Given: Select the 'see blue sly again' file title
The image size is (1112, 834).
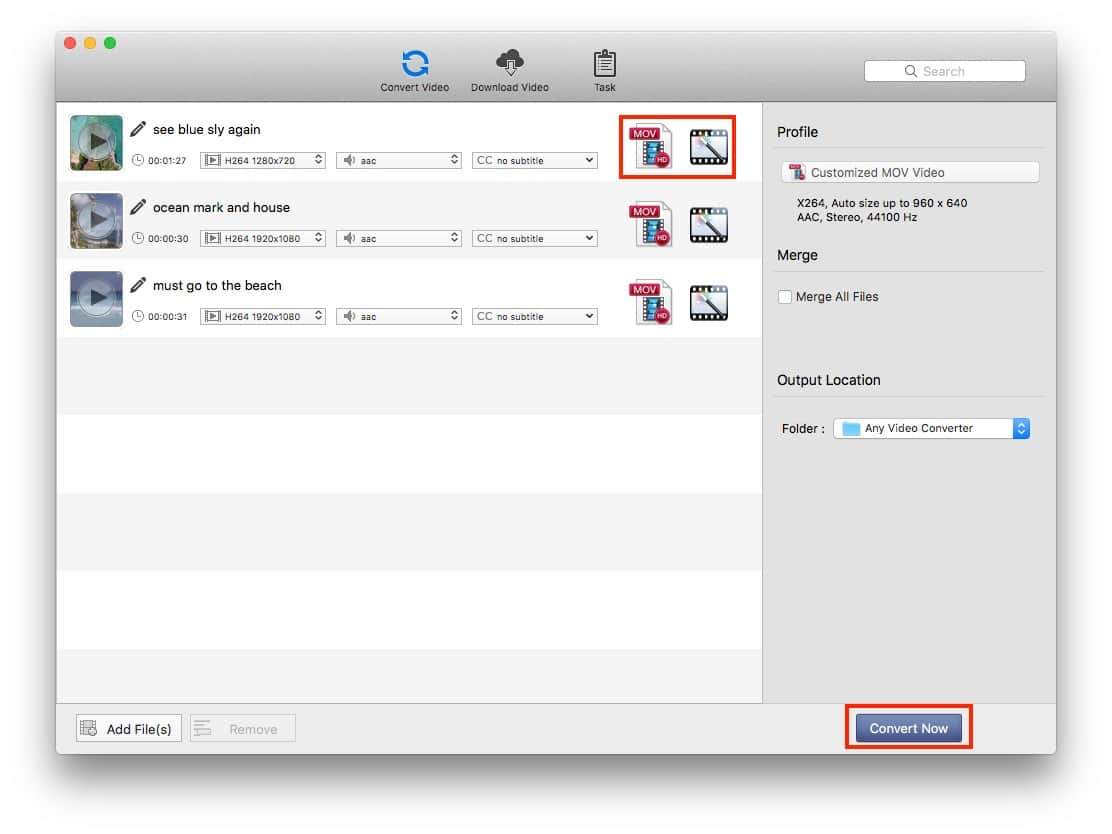Looking at the screenshot, I should 206,130.
